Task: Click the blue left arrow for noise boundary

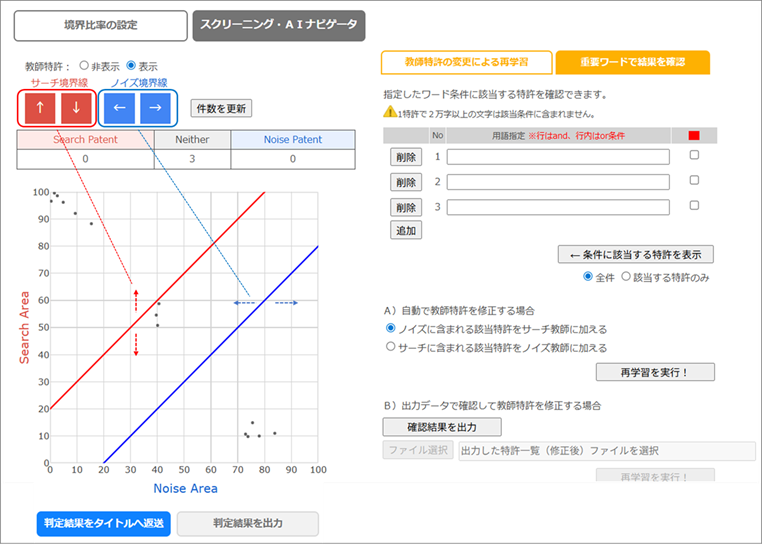Action: [x=118, y=108]
